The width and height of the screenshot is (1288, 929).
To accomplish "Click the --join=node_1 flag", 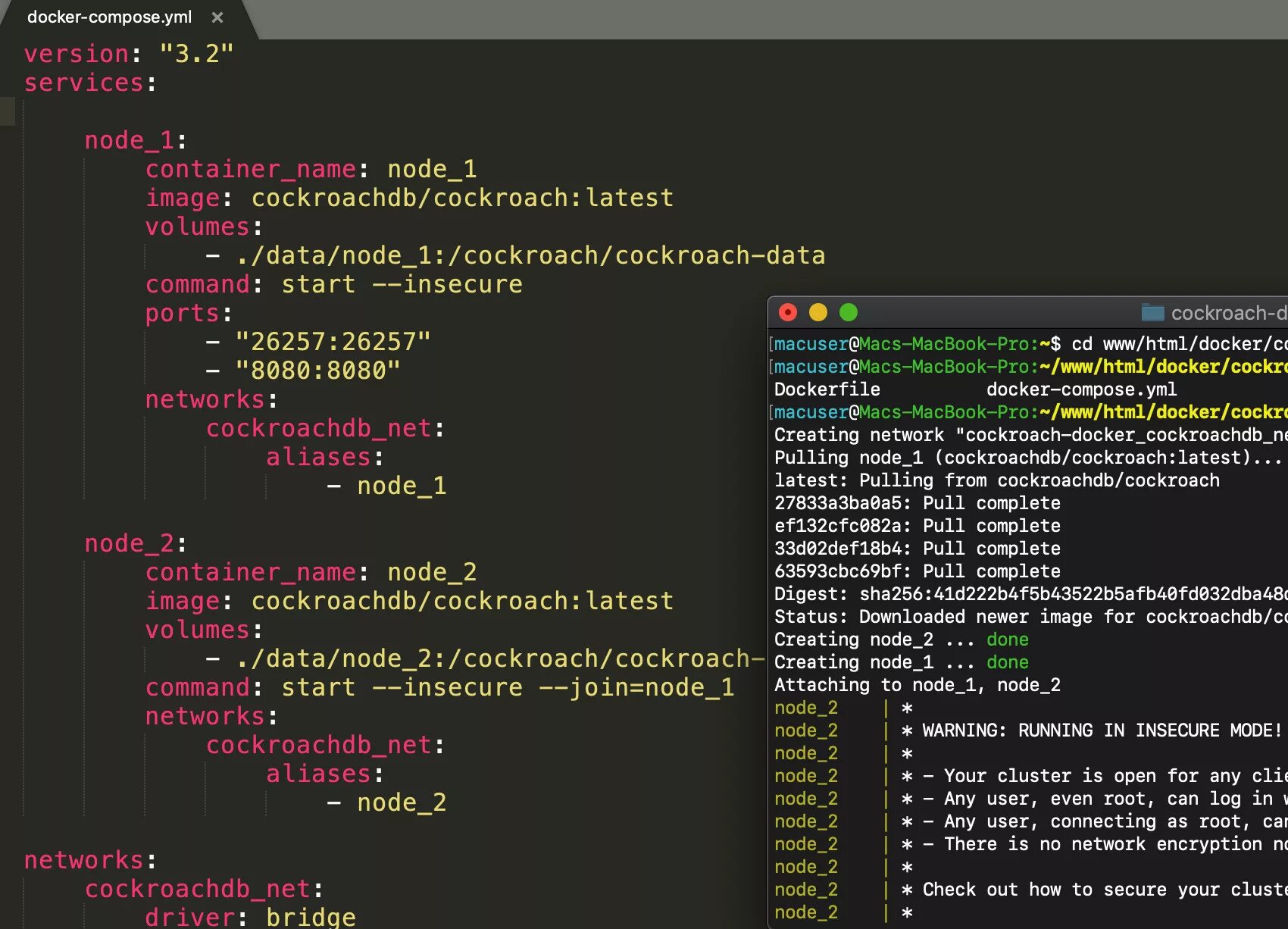I will coord(636,687).
